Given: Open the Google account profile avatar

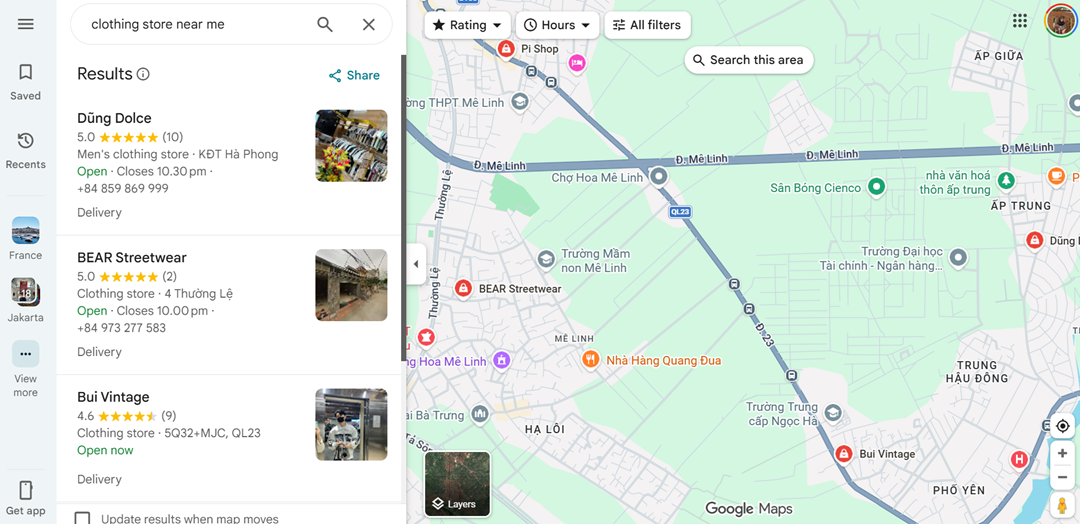Looking at the screenshot, I should coord(1061,21).
